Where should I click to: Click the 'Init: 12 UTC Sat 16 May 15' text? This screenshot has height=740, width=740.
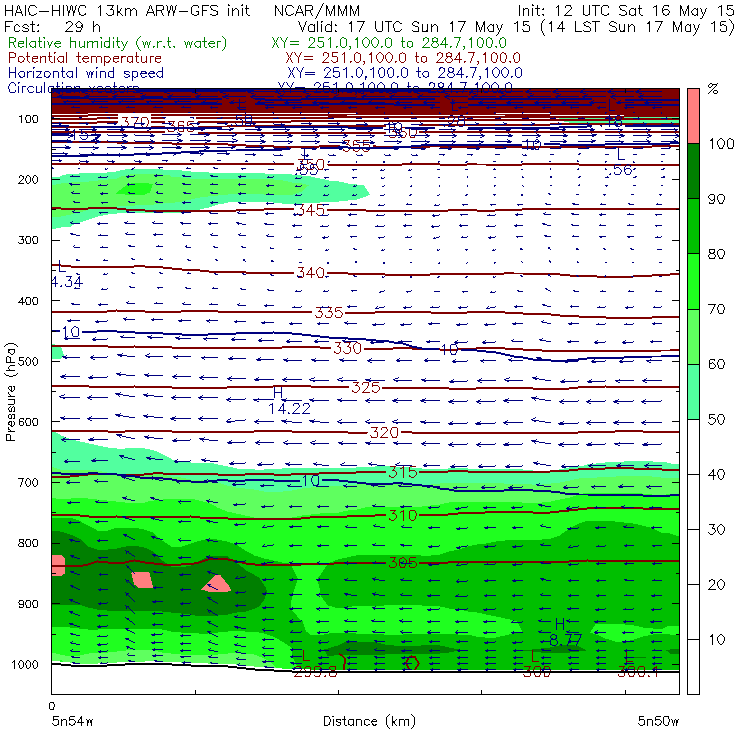[626, 11]
